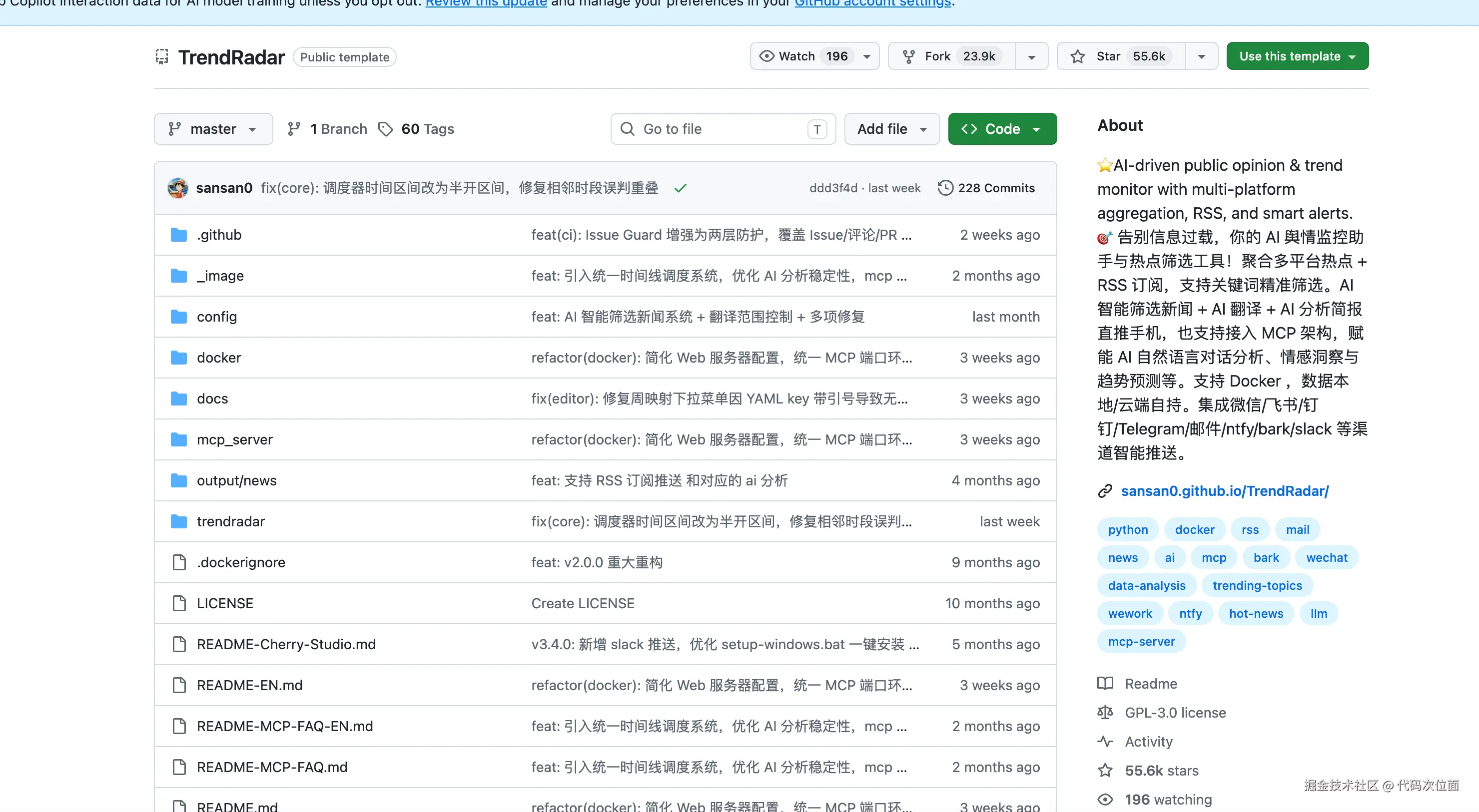Open the green Code menu

point(1002,129)
